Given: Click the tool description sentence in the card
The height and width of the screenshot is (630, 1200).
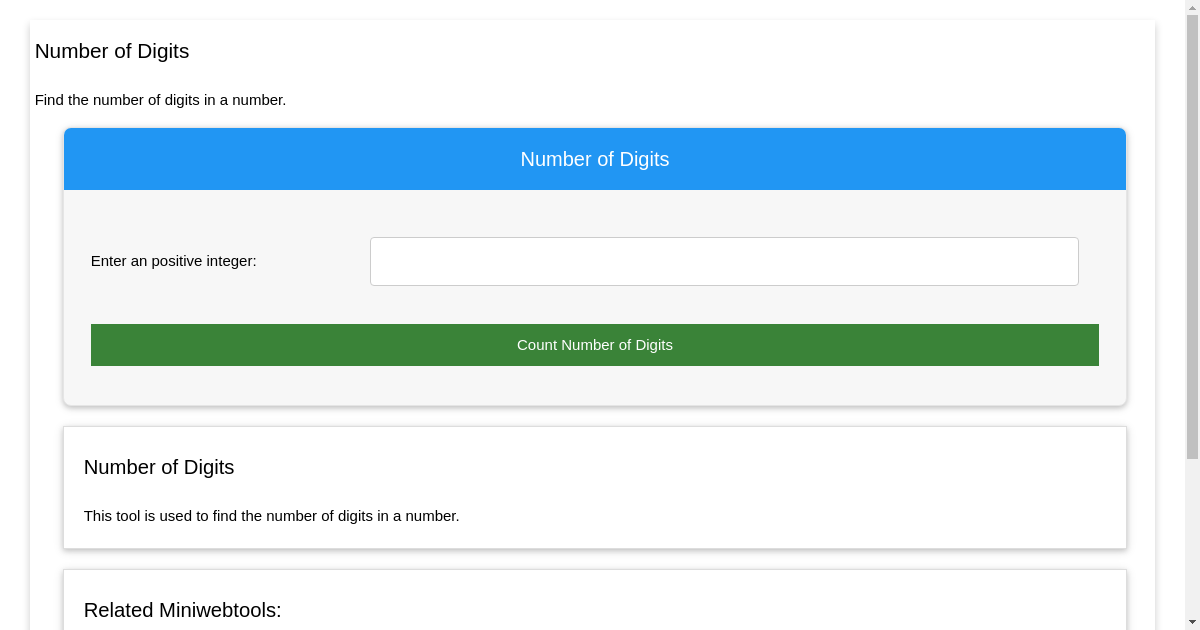Looking at the screenshot, I should pyautogui.click(x=271, y=516).
